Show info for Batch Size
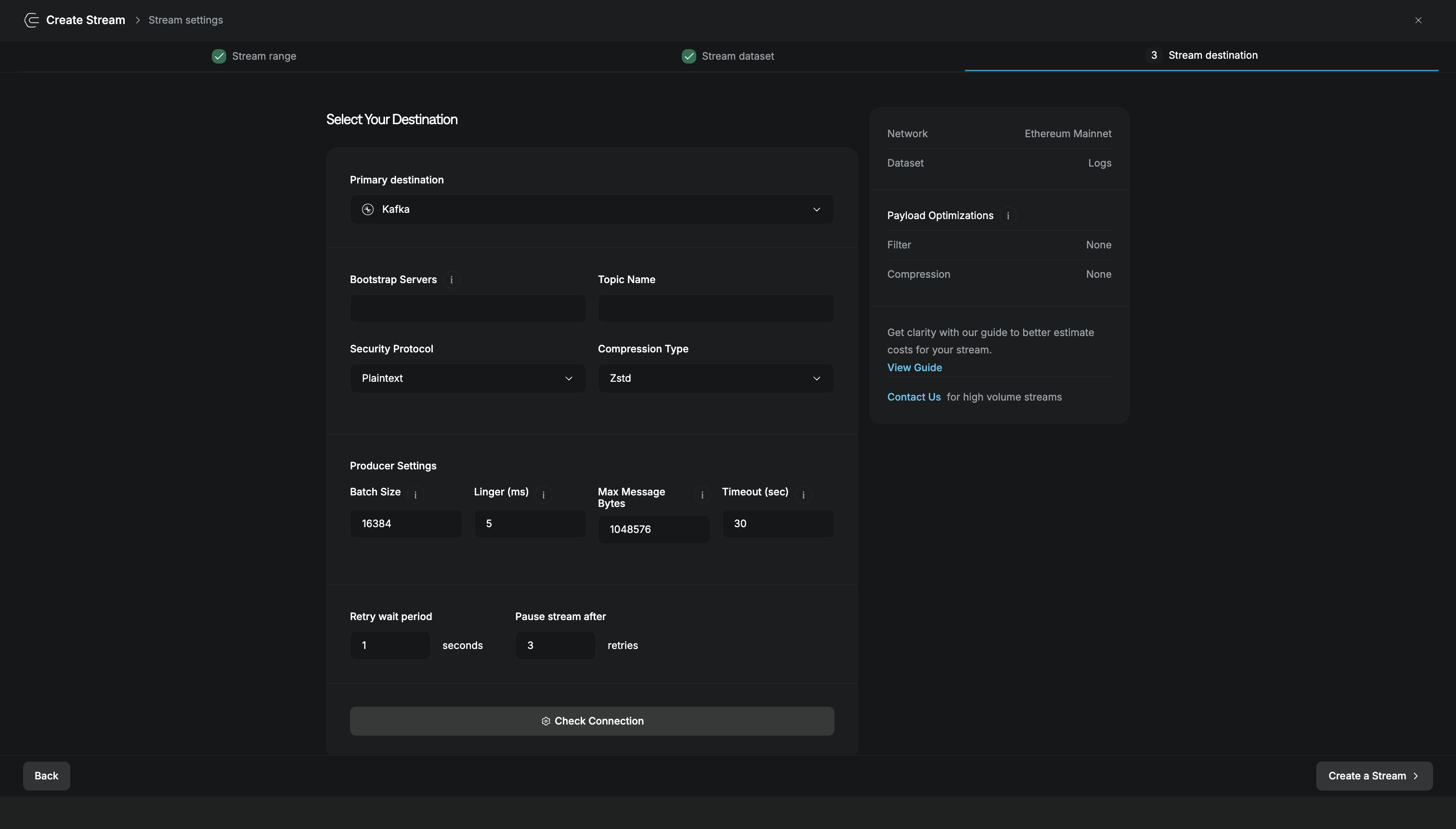This screenshot has width=1456, height=829. pos(415,495)
